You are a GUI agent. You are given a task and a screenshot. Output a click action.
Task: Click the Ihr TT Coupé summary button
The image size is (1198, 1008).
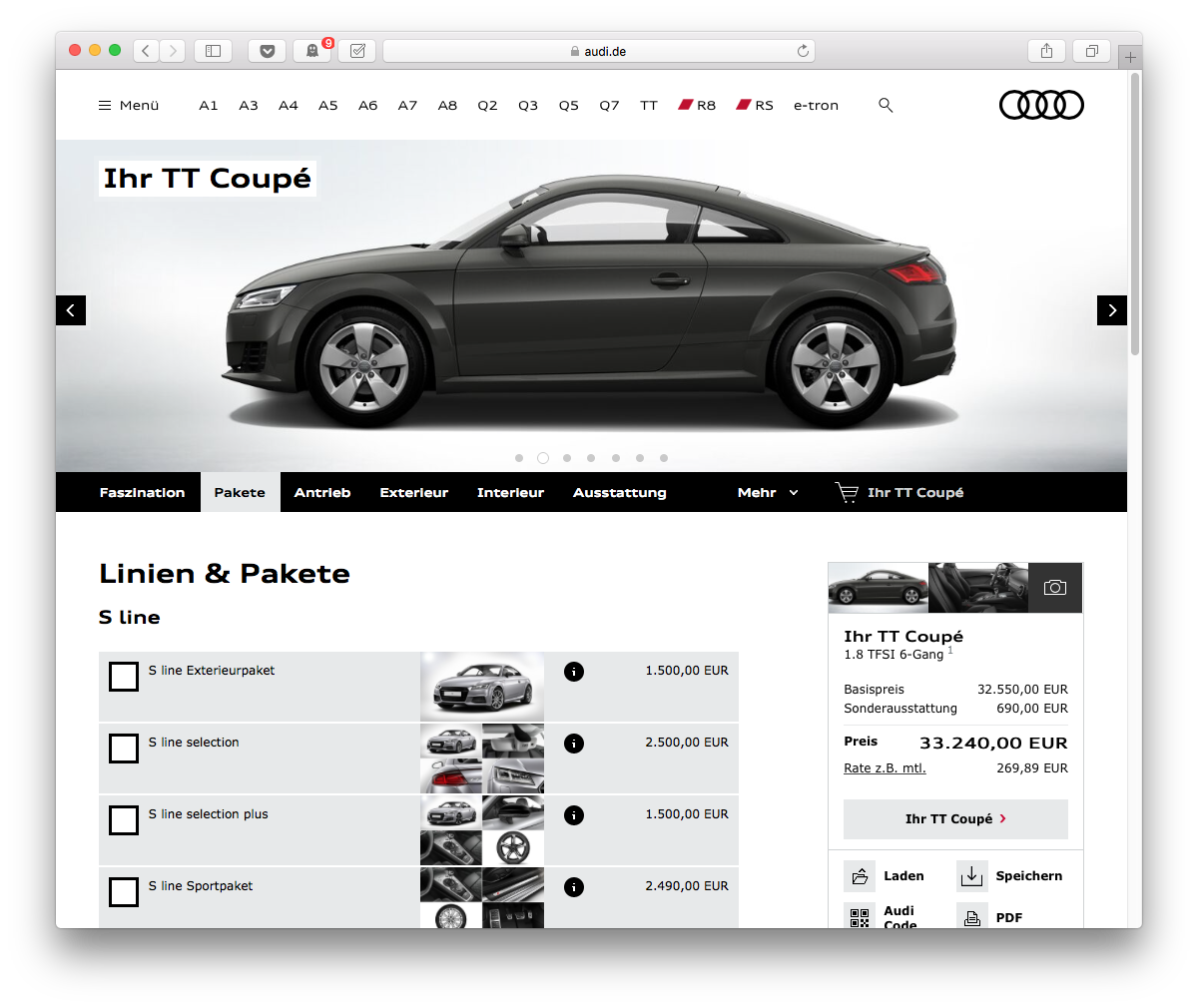click(x=955, y=819)
